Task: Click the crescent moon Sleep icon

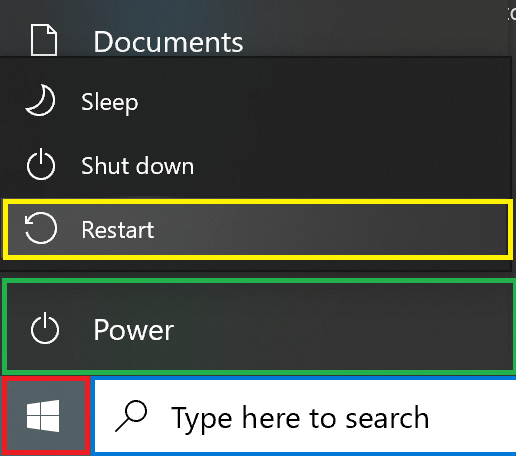Action: (40, 100)
